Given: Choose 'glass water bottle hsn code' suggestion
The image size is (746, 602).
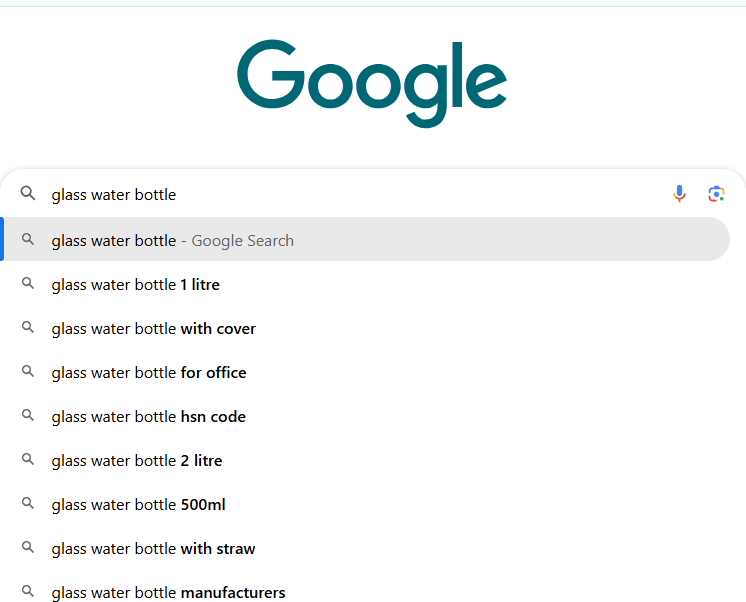Looking at the screenshot, I should (149, 417).
